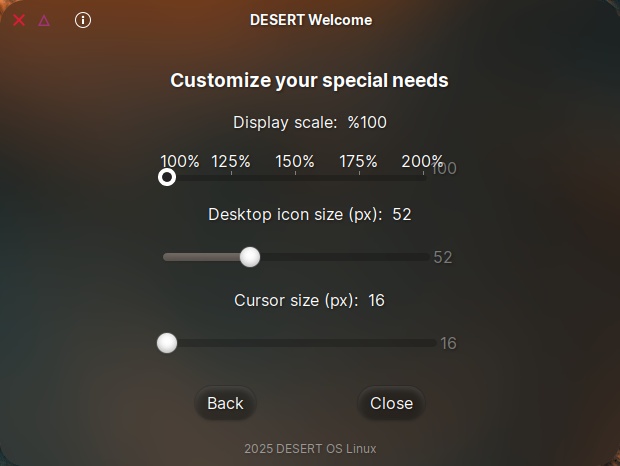Select the 150% mark on the Display scale slider
620x466 pixels.
[x=295, y=177]
